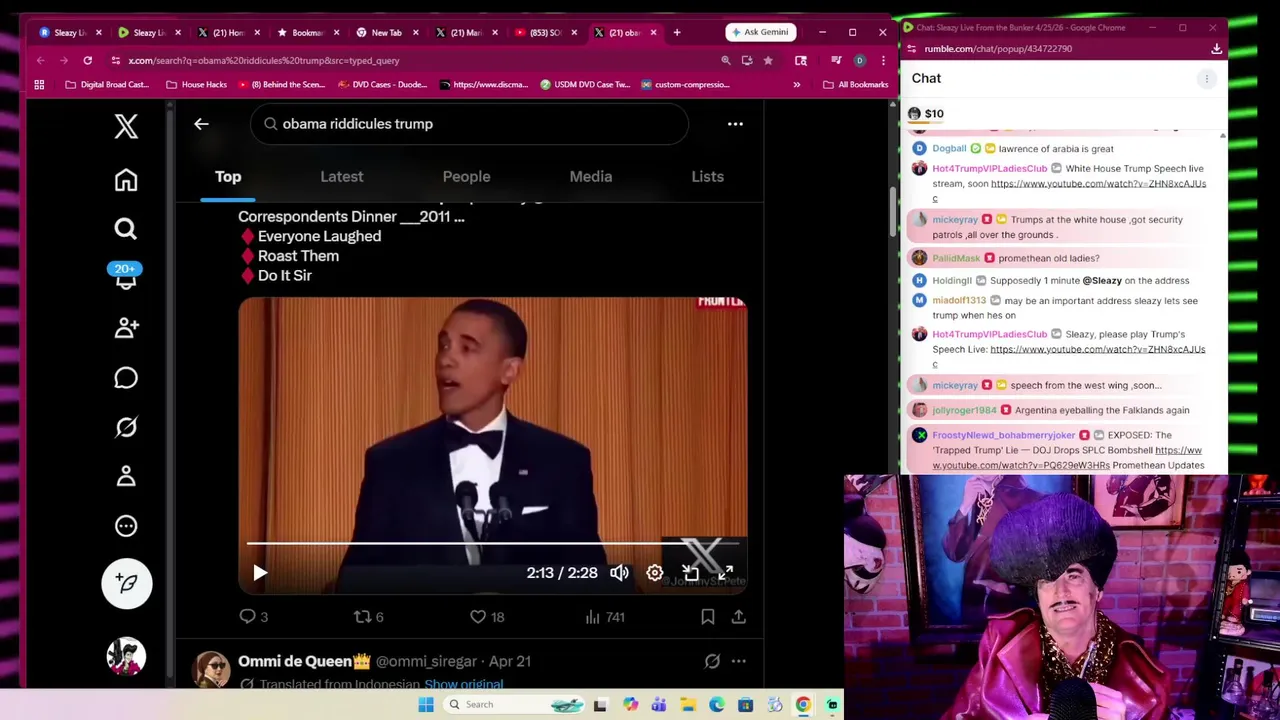The image size is (1280, 720).
Task: Open the More circle icon in sidebar
Action: click(125, 526)
